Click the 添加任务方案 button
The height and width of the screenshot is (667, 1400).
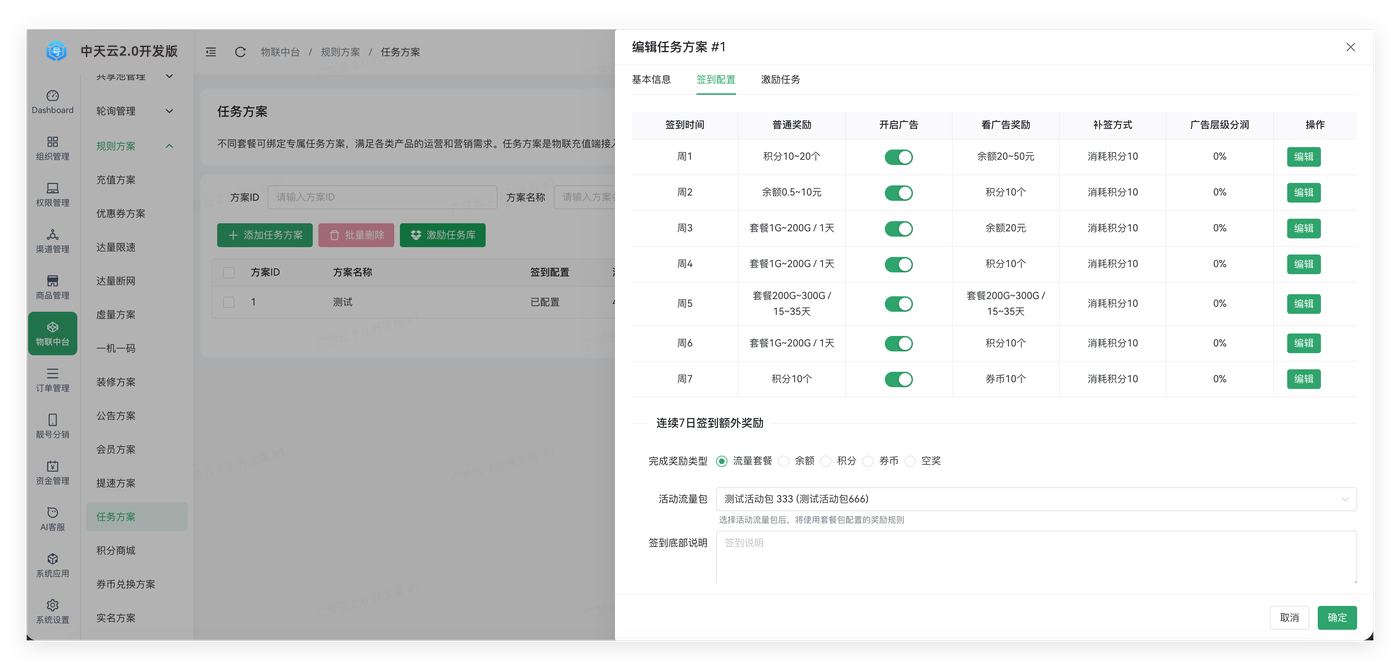pos(265,235)
